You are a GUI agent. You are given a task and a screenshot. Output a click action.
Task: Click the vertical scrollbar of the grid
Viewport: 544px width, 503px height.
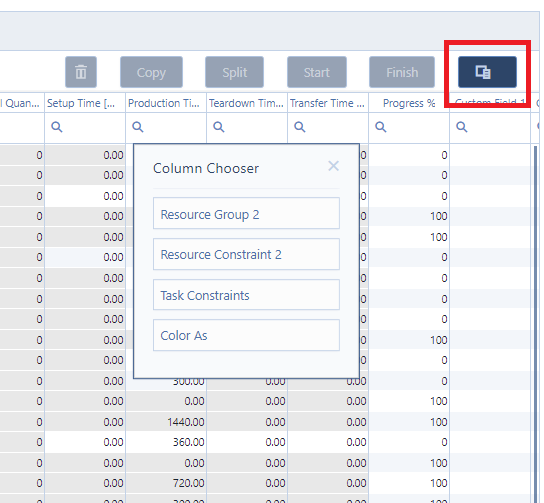coord(535,323)
